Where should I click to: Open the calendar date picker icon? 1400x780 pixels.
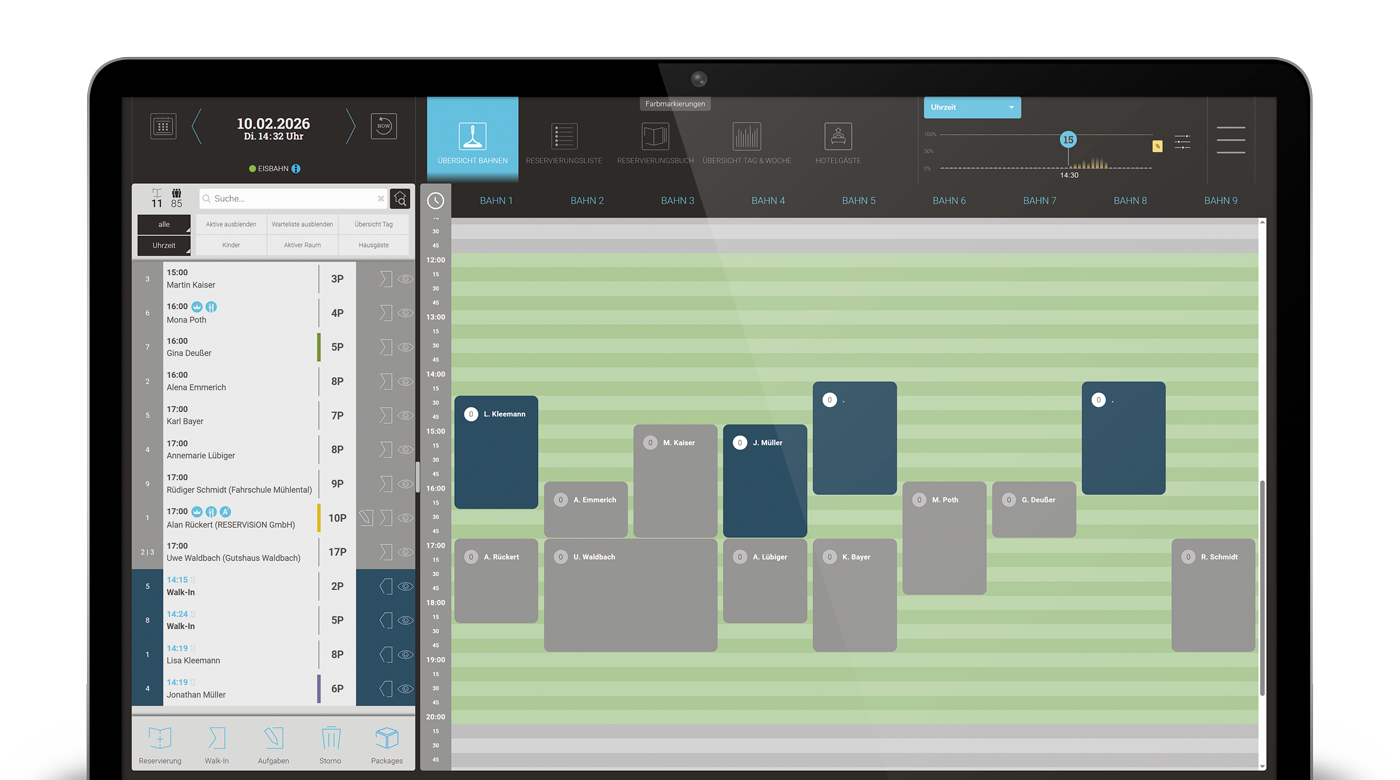(x=163, y=126)
